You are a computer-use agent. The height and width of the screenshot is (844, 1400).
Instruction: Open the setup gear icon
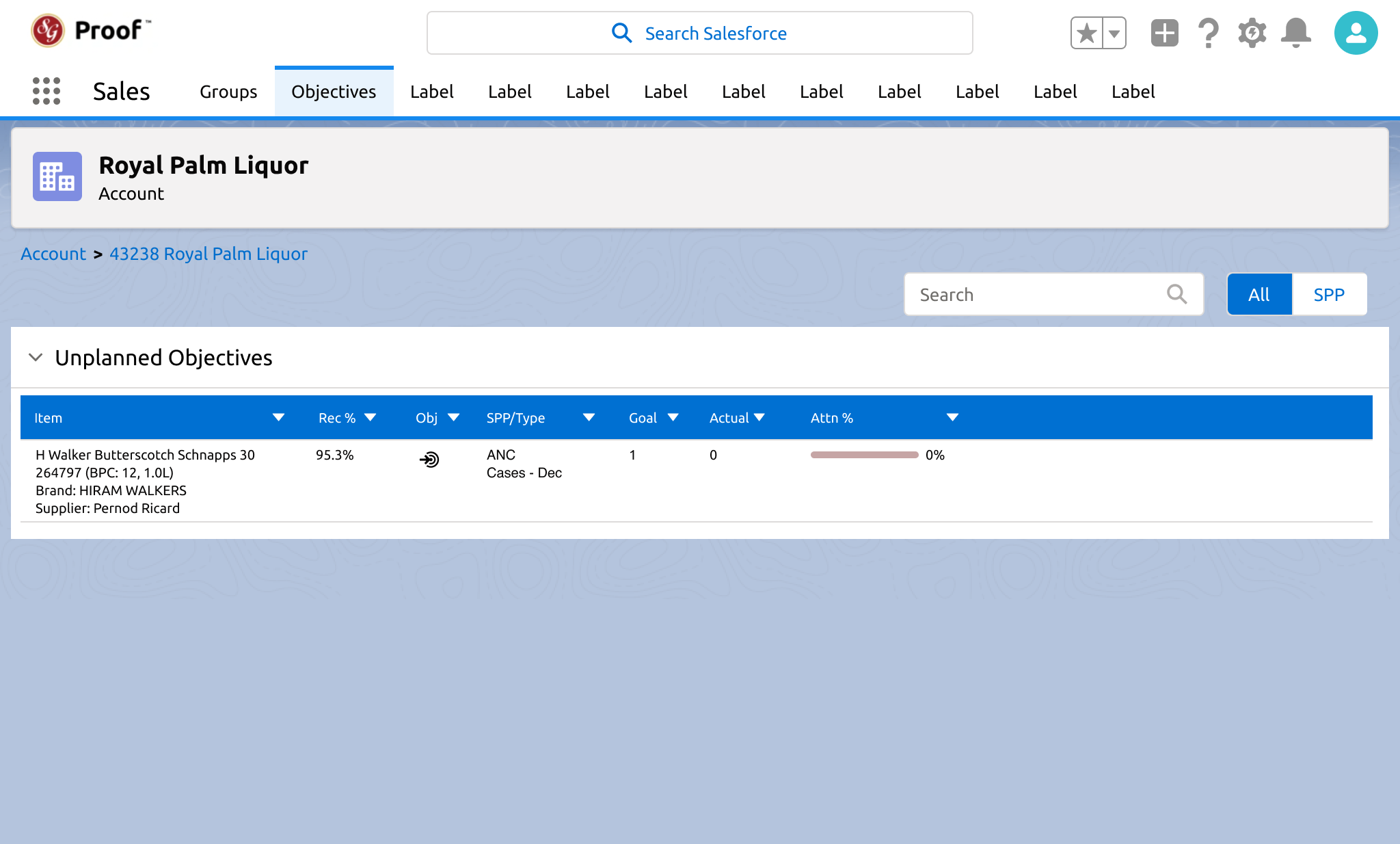[x=1252, y=33]
